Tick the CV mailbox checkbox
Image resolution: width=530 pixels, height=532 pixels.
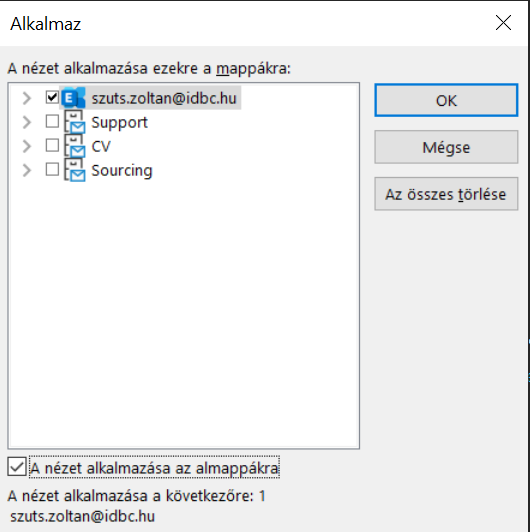point(52,146)
